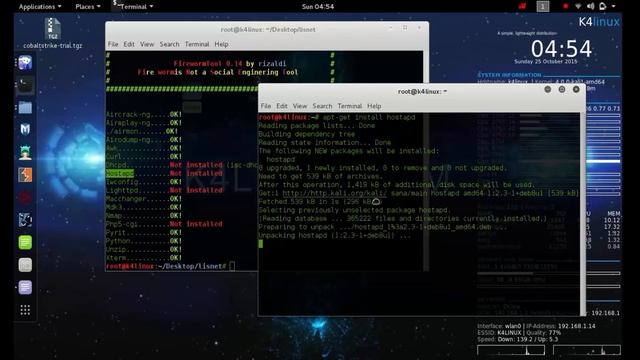This screenshot has width=640, height=360.
Task: Open Help menu in front root@k4linux terminal
Action: [x=374, y=106]
